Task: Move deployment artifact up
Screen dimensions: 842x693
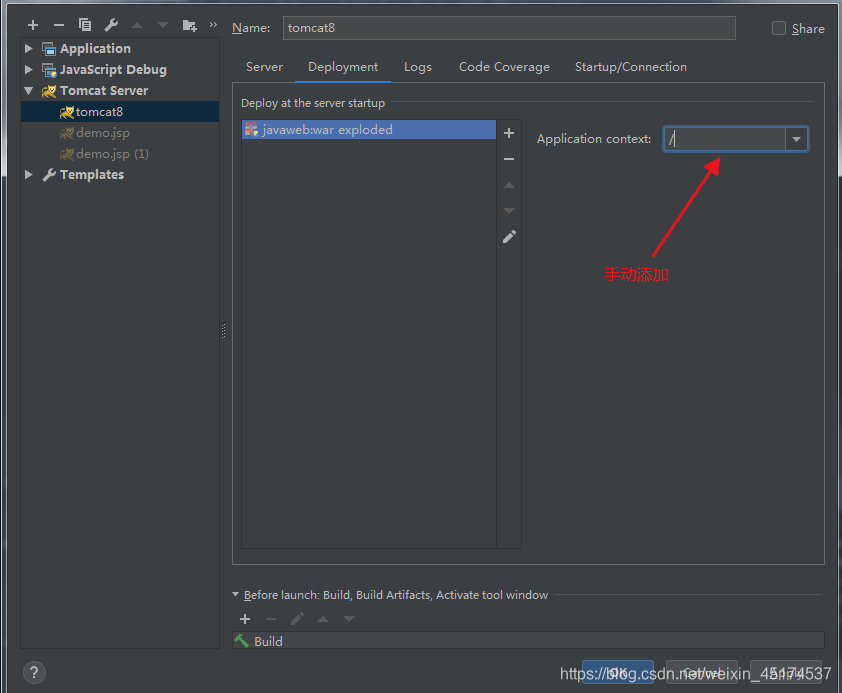Action: click(x=509, y=185)
